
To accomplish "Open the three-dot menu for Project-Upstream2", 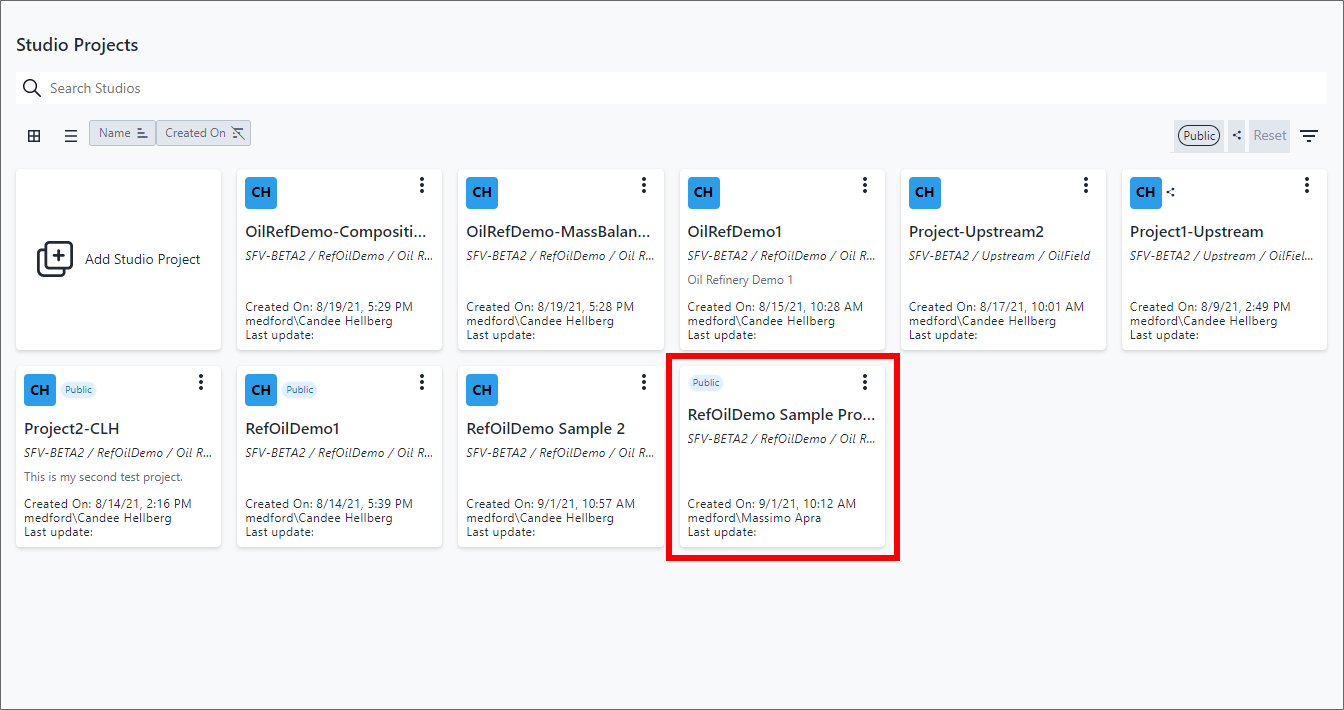I will 1086,185.
